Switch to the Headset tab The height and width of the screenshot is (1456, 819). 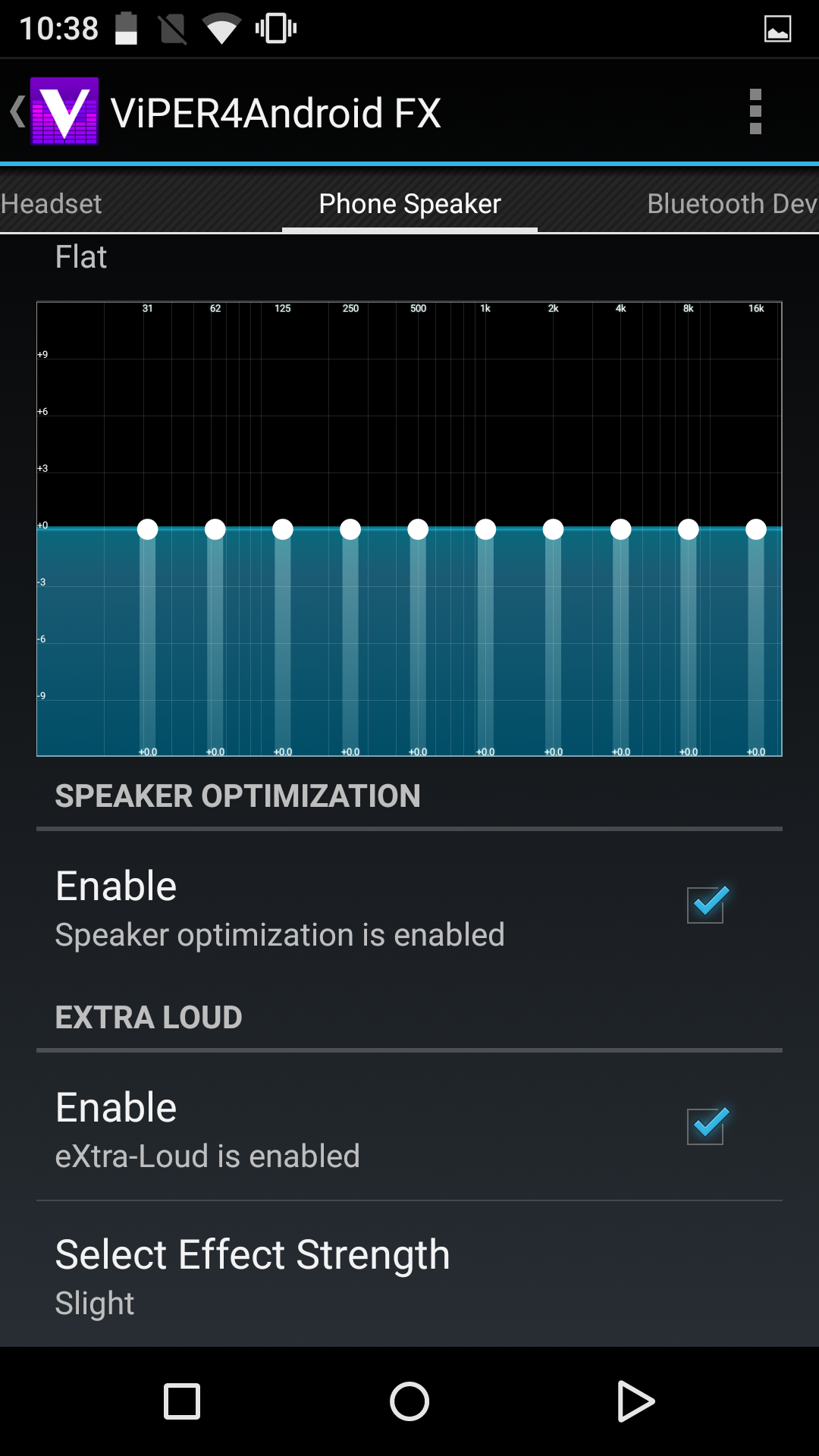52,204
